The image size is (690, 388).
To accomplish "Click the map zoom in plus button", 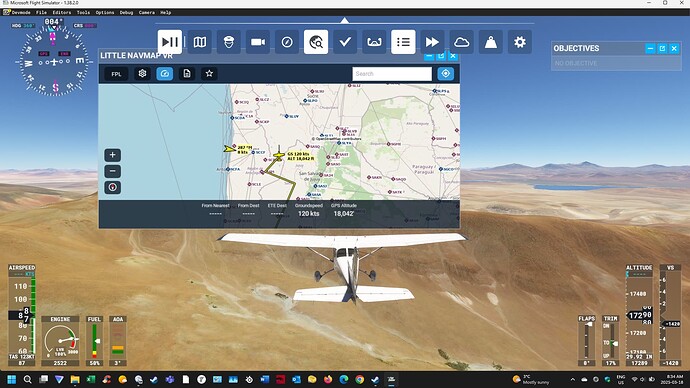I will coord(113,155).
